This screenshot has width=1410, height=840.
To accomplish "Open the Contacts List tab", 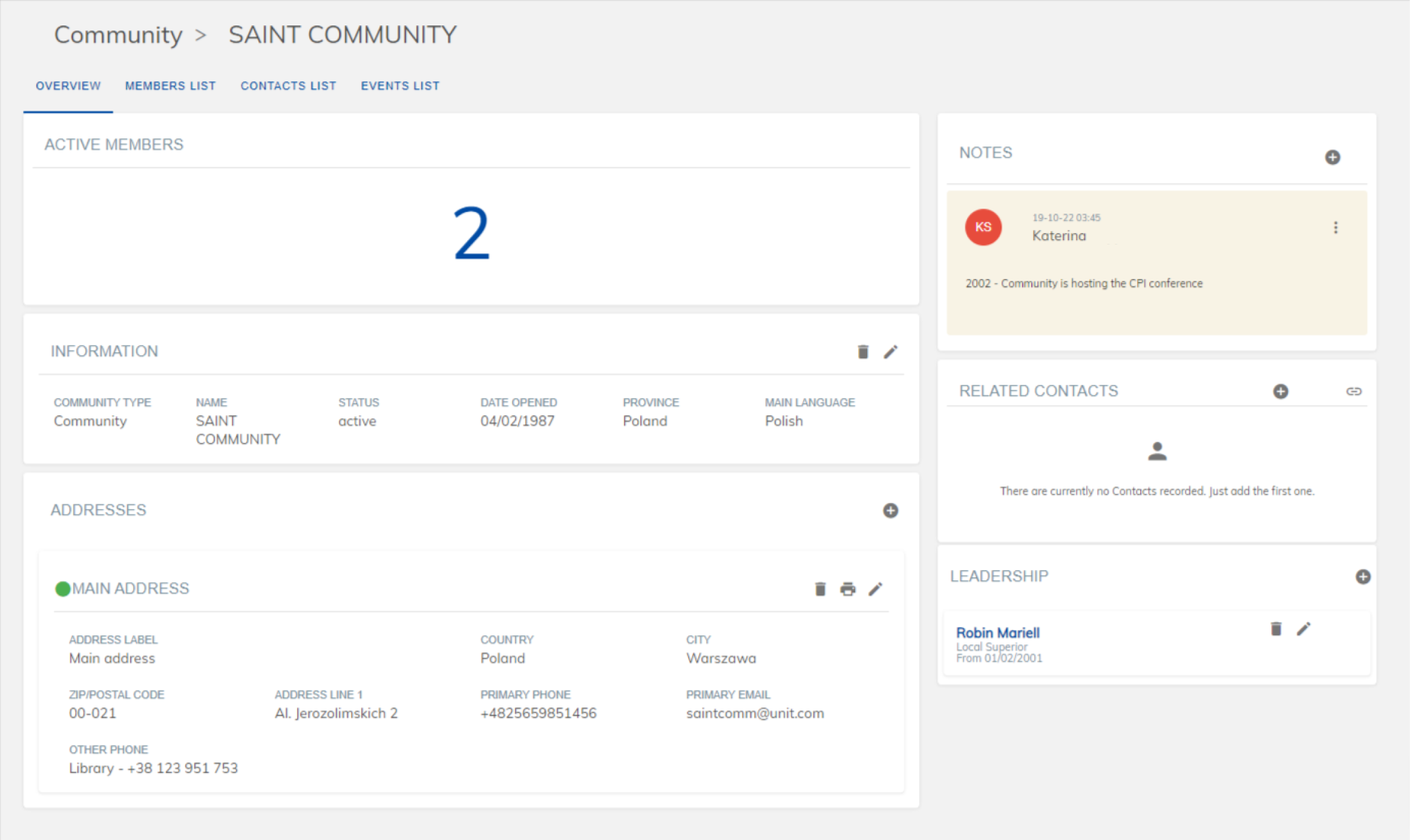I will pyautogui.click(x=289, y=85).
